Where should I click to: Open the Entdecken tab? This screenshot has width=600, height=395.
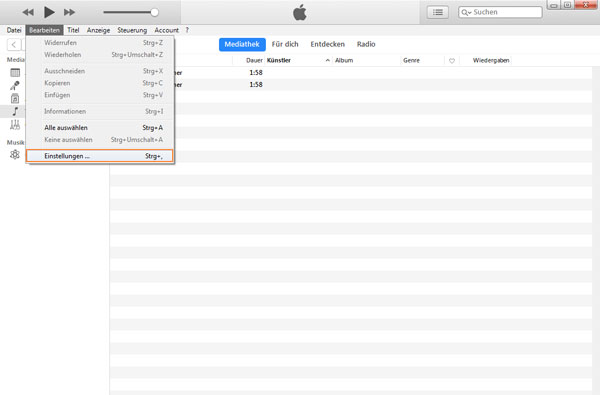click(x=328, y=44)
